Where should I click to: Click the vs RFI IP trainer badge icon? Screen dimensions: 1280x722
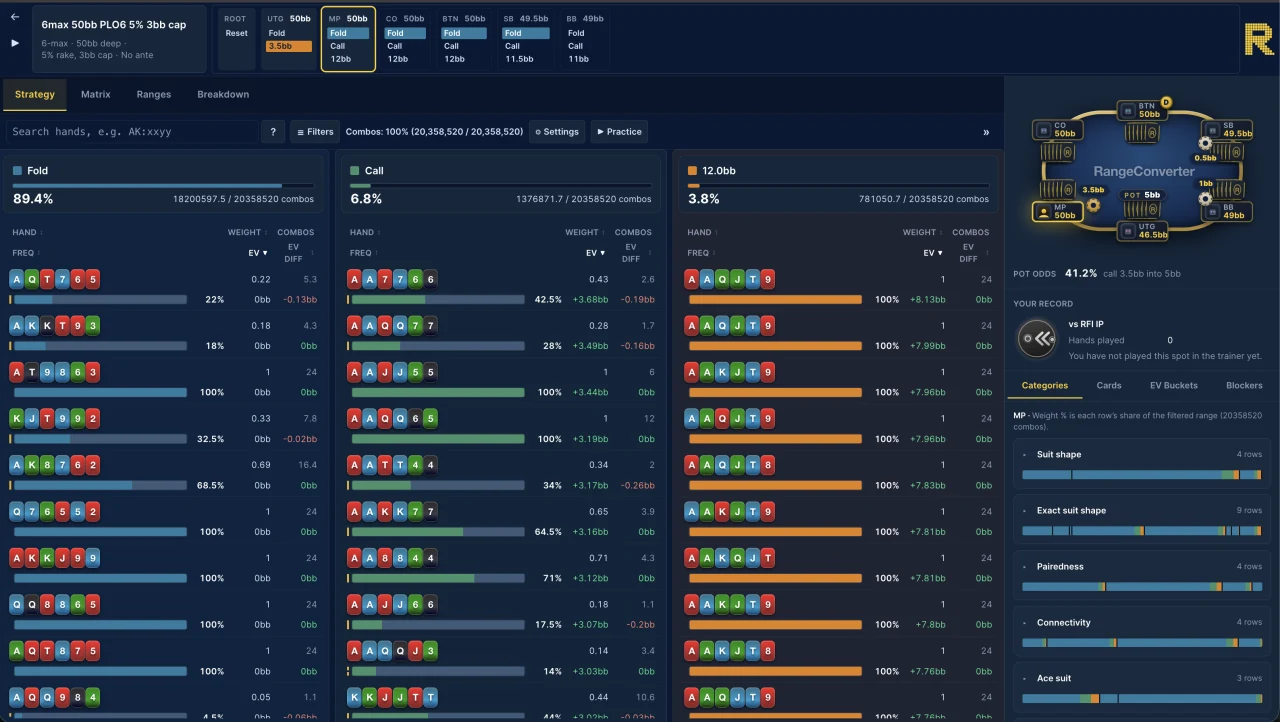point(1036,339)
